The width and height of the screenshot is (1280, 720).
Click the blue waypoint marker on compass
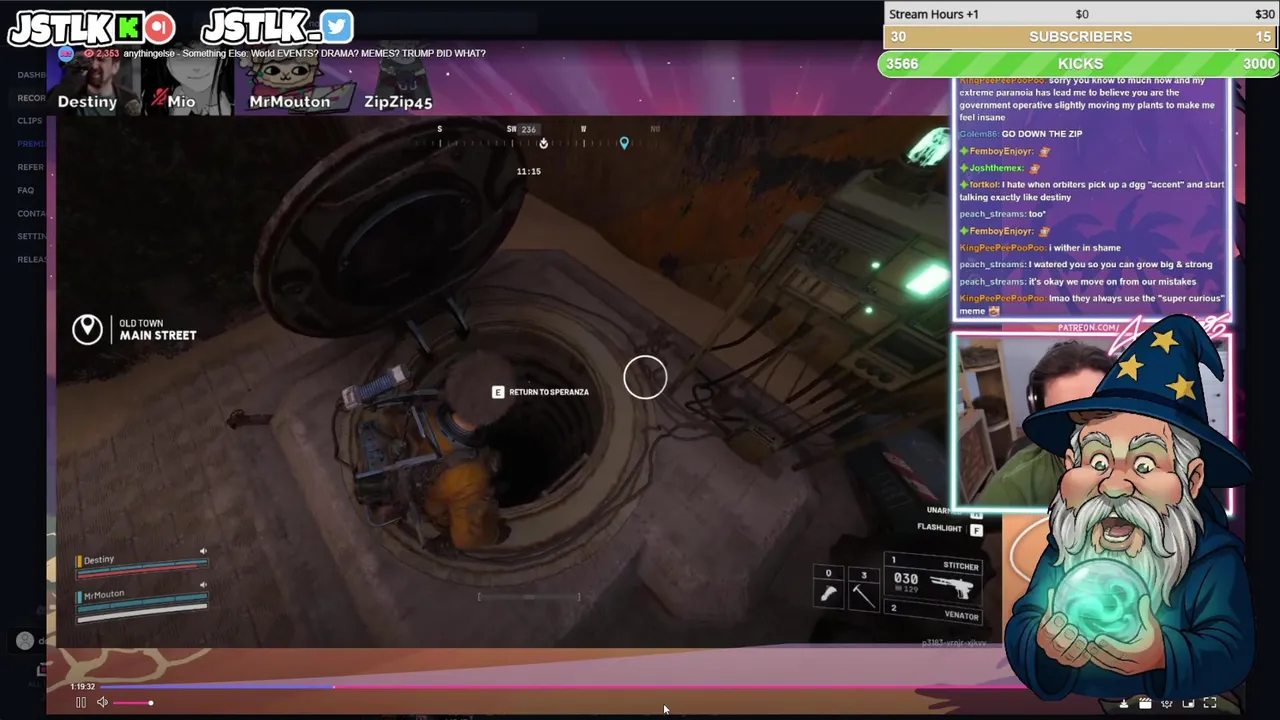[x=624, y=144]
